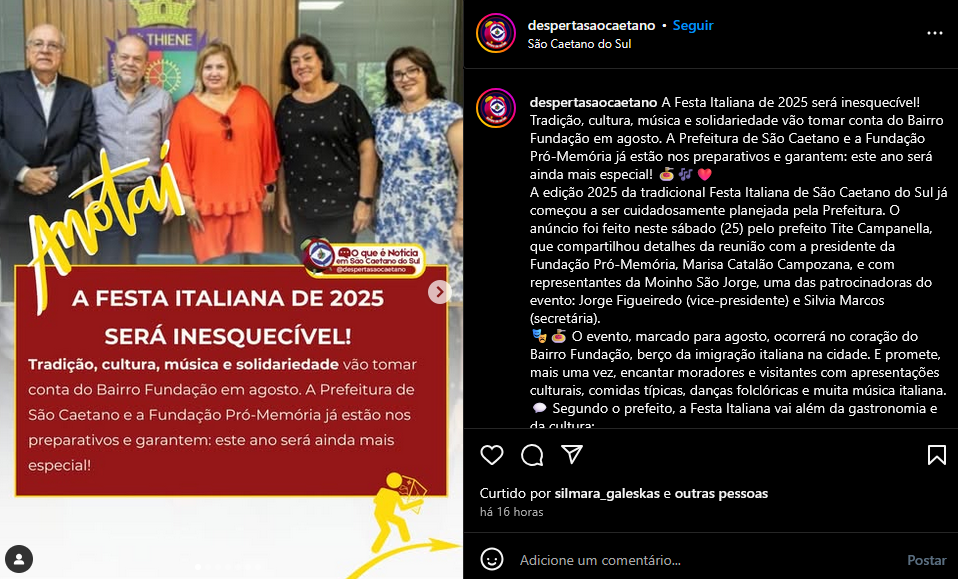View outras pessoas who liked
This screenshot has width=958, height=579.
tap(721, 493)
